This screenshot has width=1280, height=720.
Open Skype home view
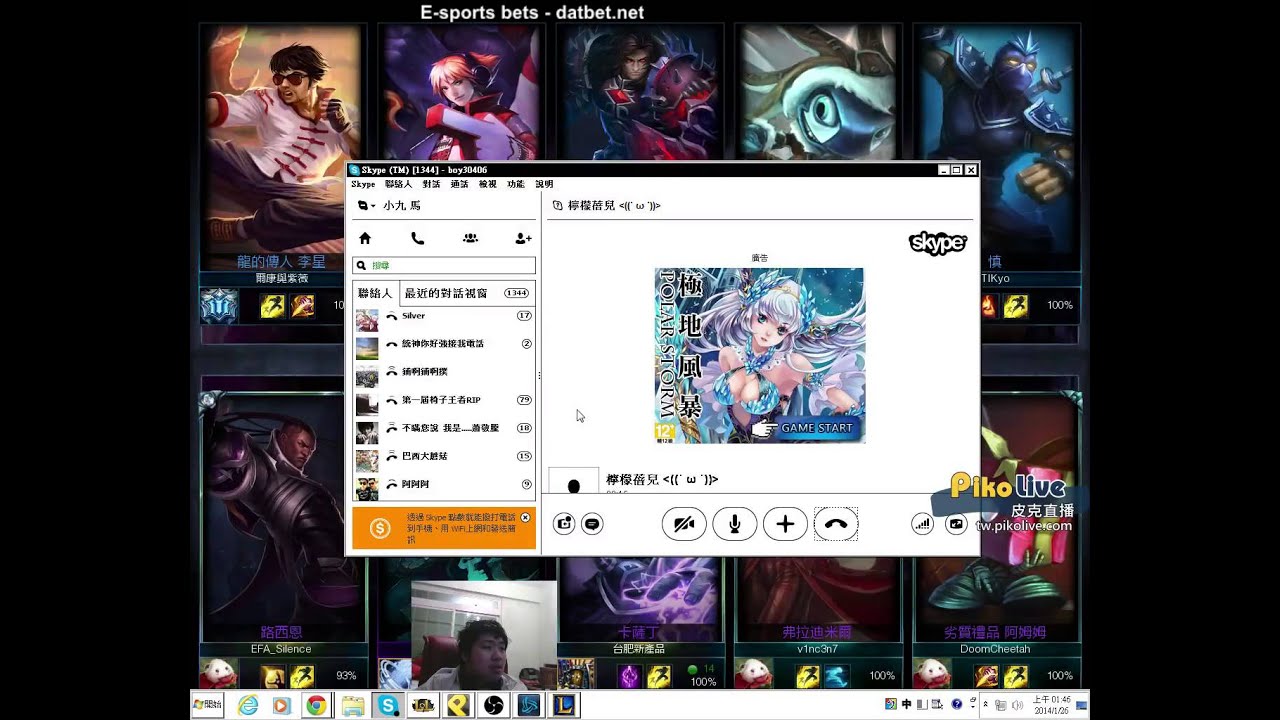(365, 238)
